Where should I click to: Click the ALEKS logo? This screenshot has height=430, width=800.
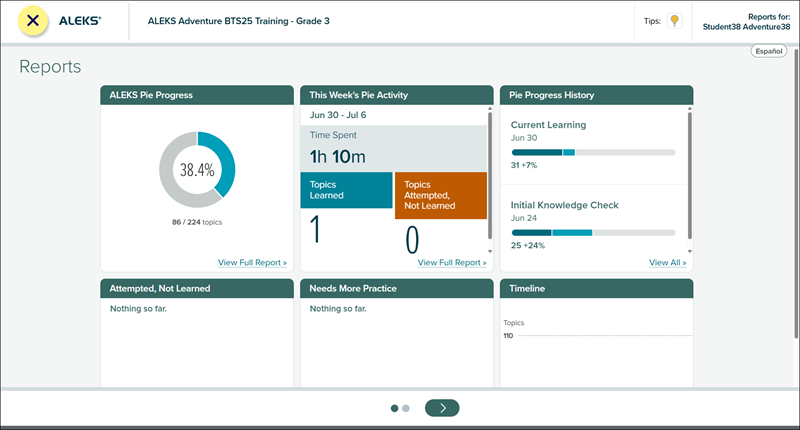(x=79, y=21)
